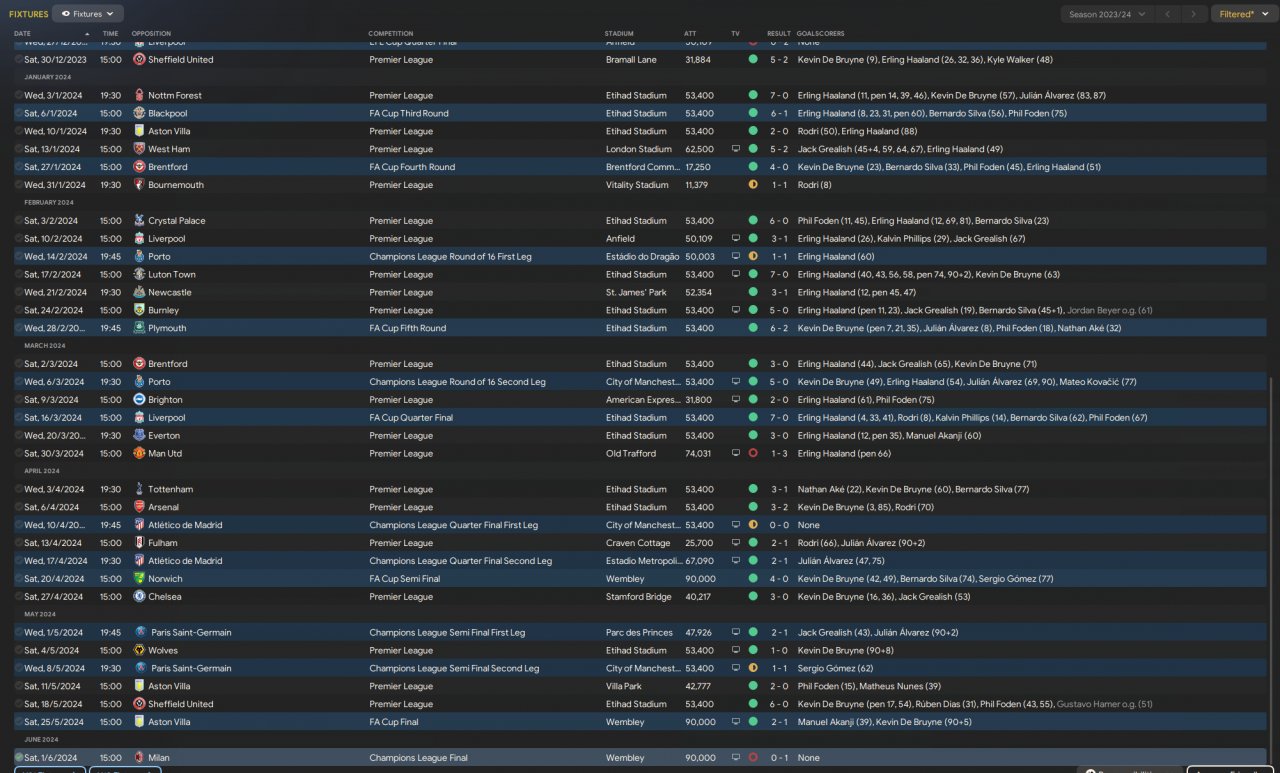Image resolution: width=1280 pixels, height=773 pixels.
Task: Sort by the Competition column header
Action: [x=391, y=33]
